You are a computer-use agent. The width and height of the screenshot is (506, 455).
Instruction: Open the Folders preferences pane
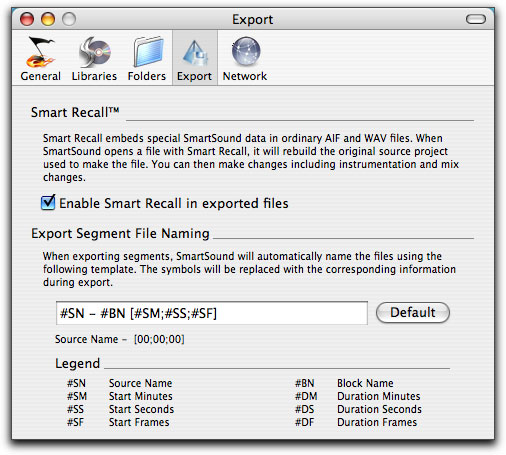[147, 59]
